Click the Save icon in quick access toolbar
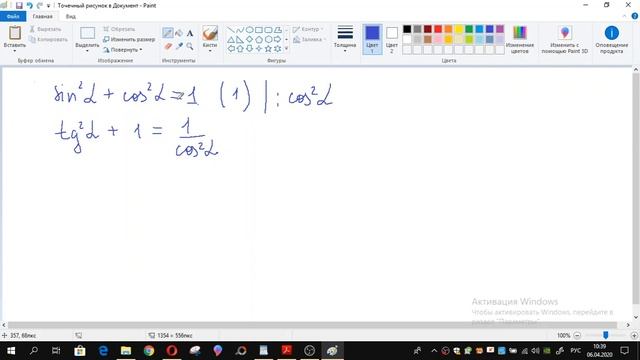 [x=19, y=5]
